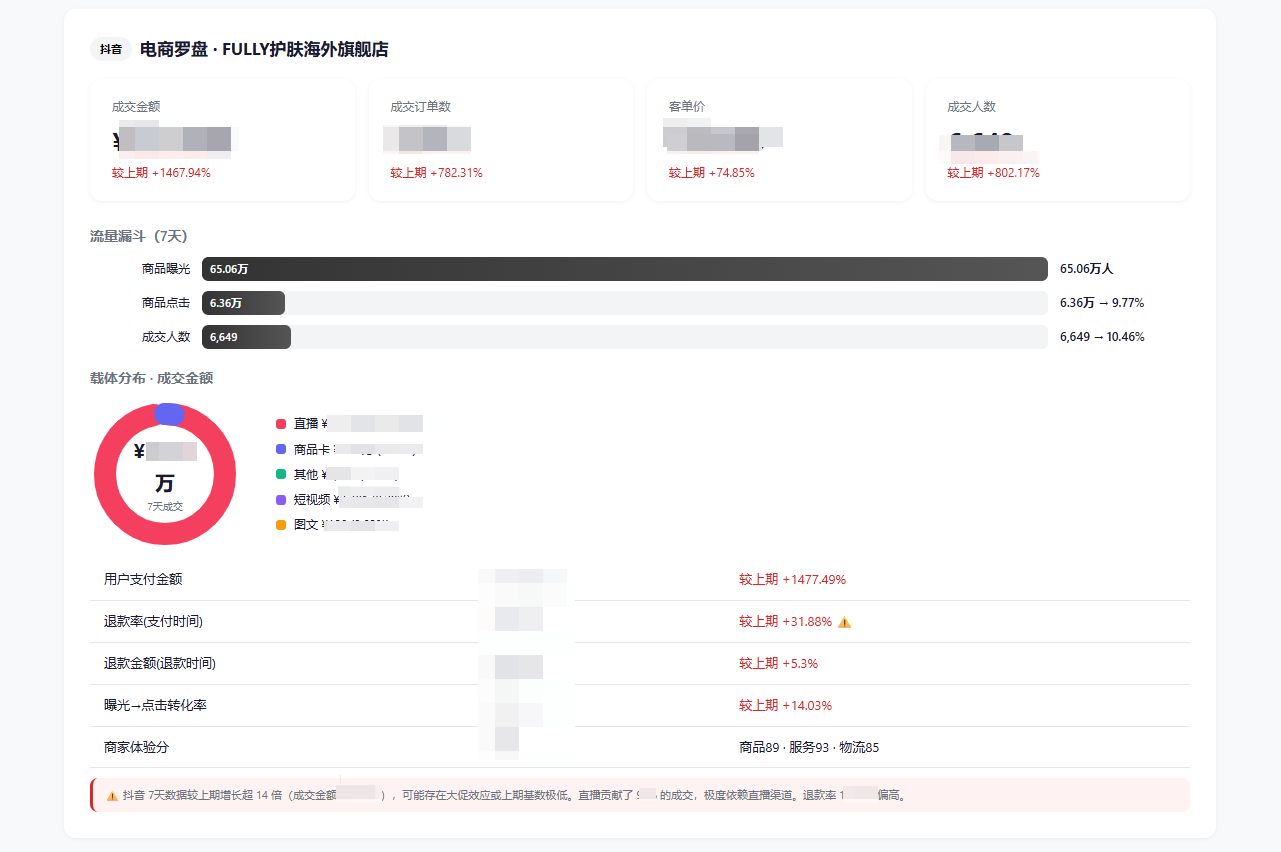
Task: Click the warning icon beside +31.88%
Action: [844, 622]
